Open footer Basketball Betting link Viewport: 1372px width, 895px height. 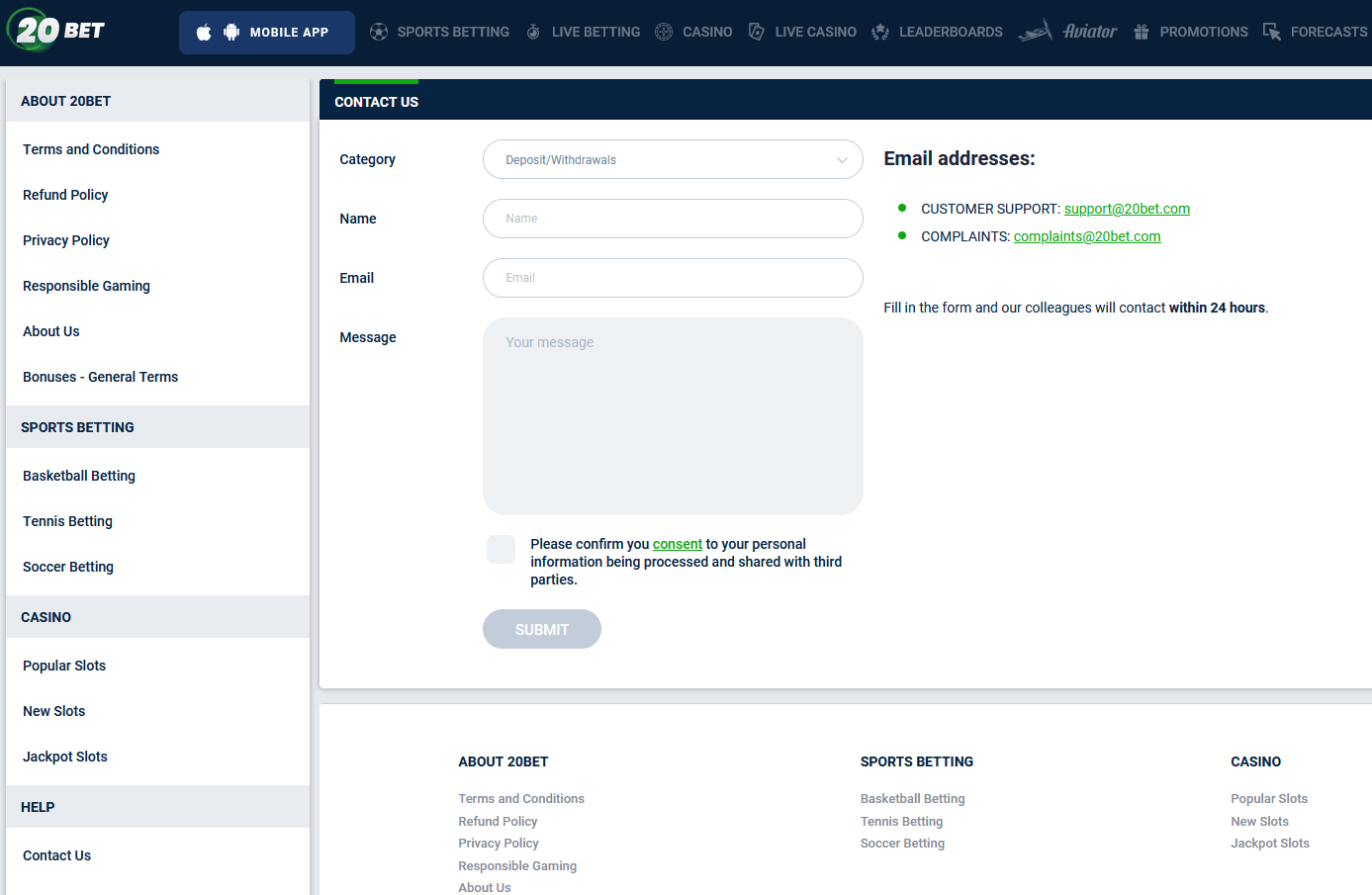913,799
